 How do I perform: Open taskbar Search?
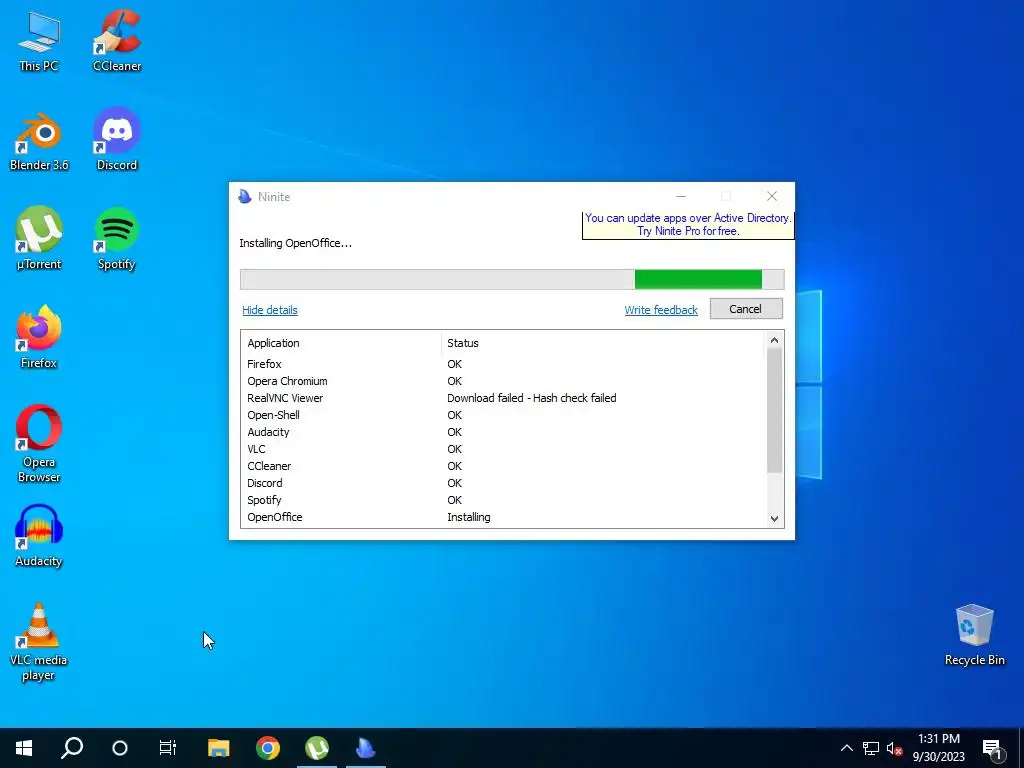(x=72, y=748)
